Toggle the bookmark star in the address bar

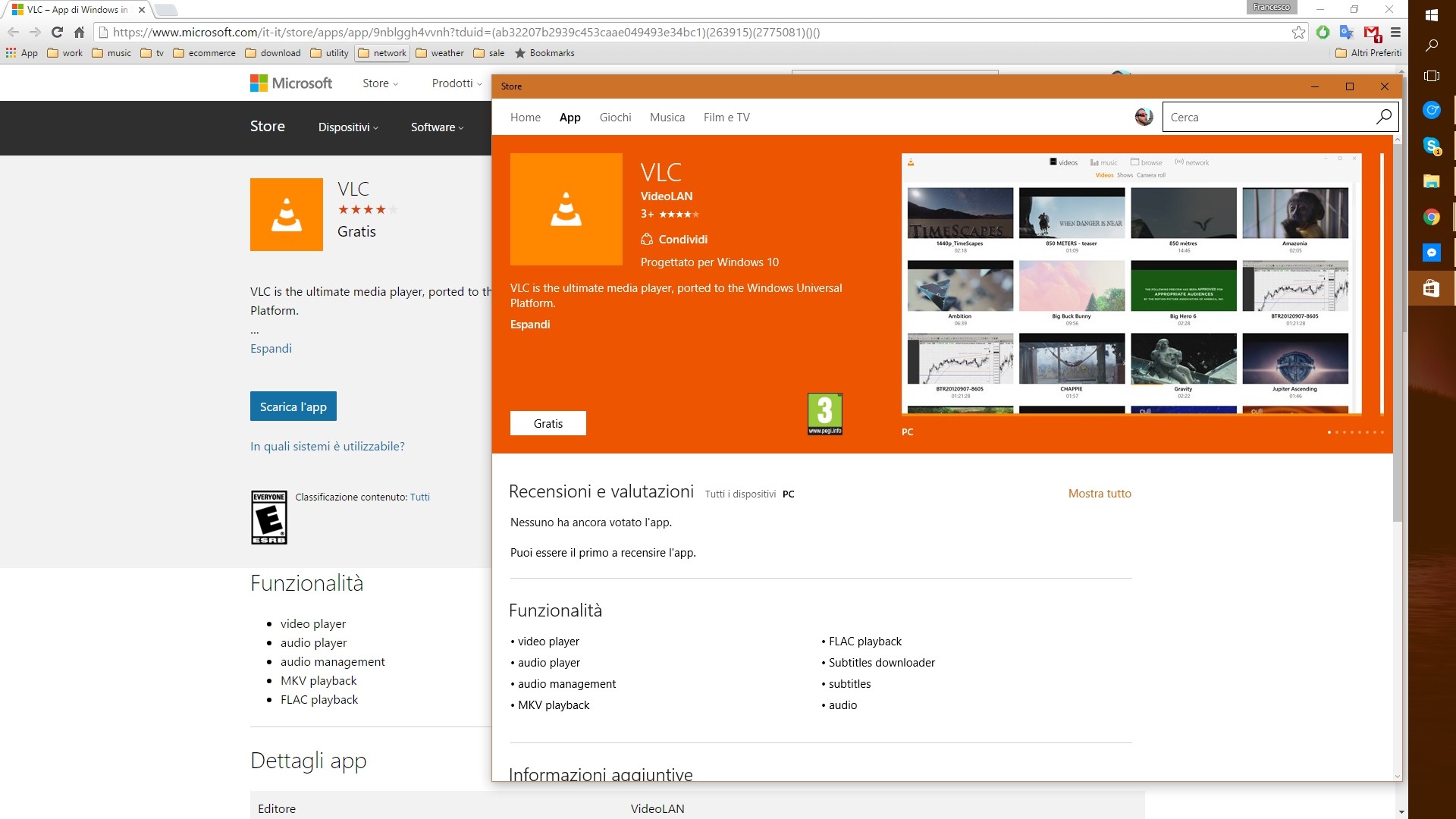tap(1299, 33)
